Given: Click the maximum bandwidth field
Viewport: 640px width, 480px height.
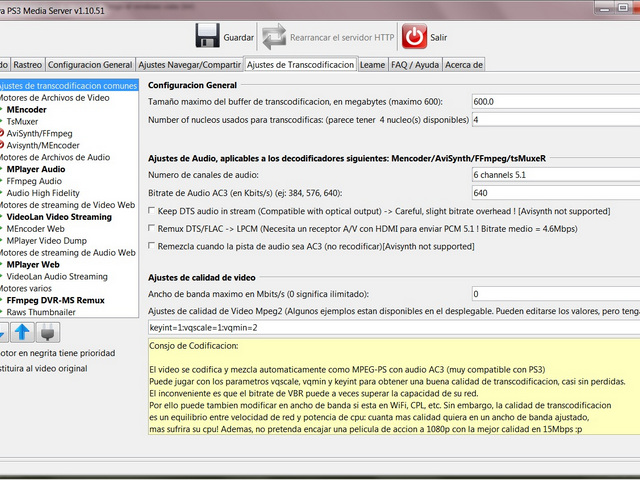Looking at the screenshot, I should click(x=556, y=294).
